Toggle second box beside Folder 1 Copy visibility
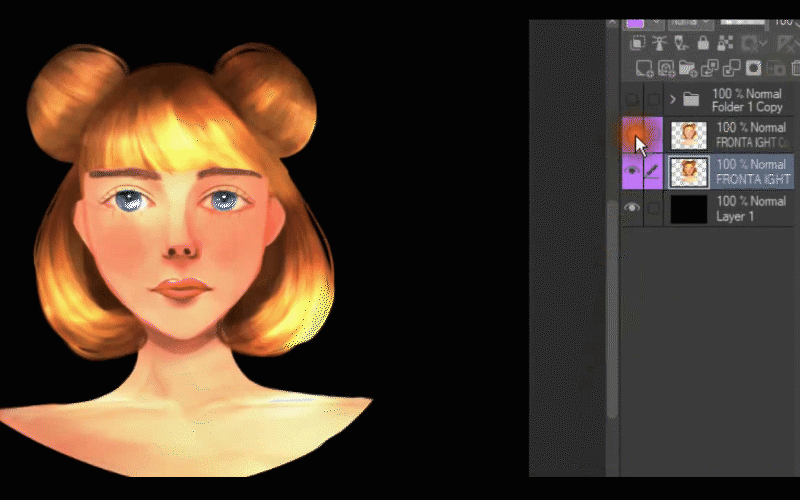Viewport: 800px width, 500px height. click(x=653, y=99)
